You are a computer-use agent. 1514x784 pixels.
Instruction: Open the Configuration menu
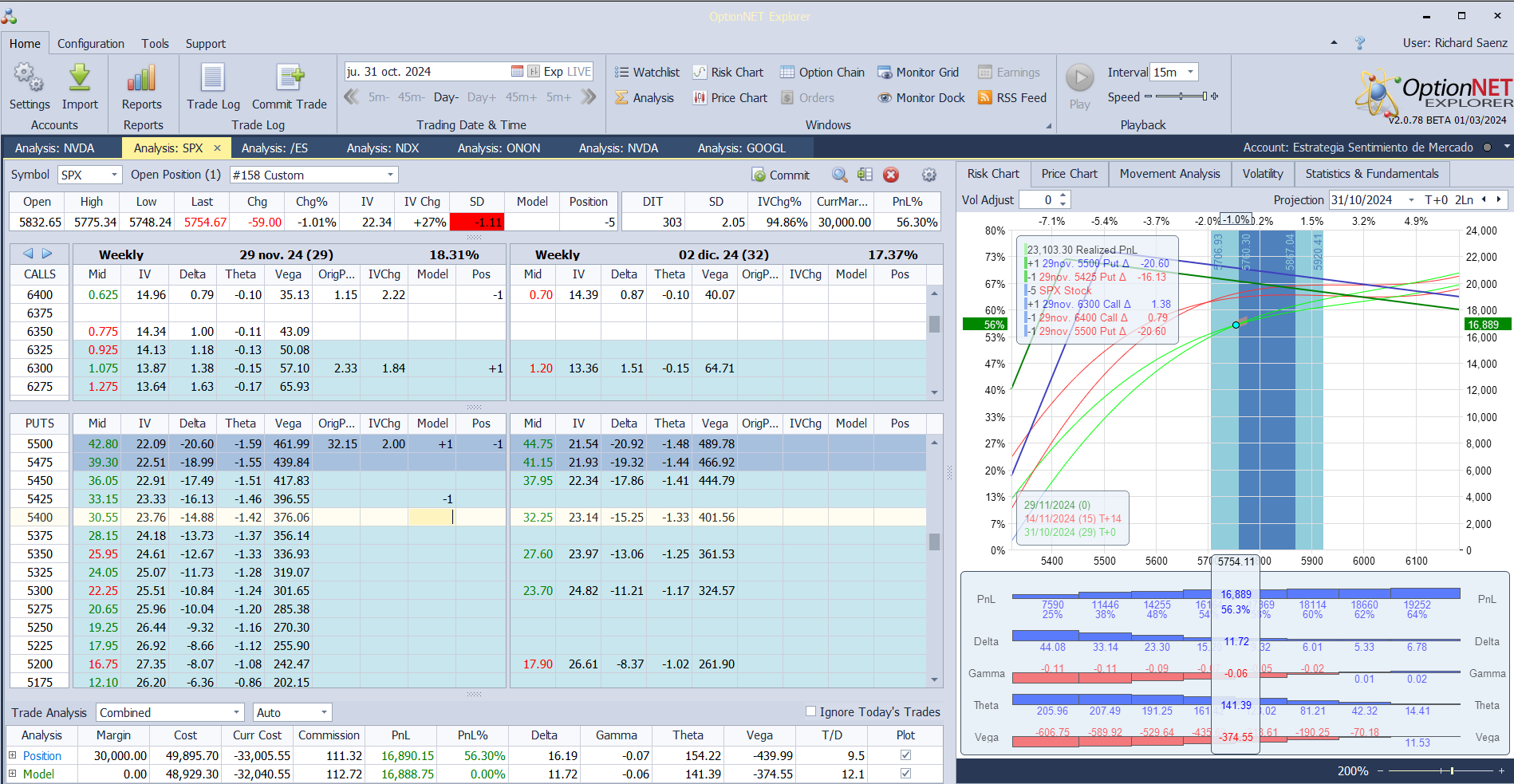coord(90,44)
